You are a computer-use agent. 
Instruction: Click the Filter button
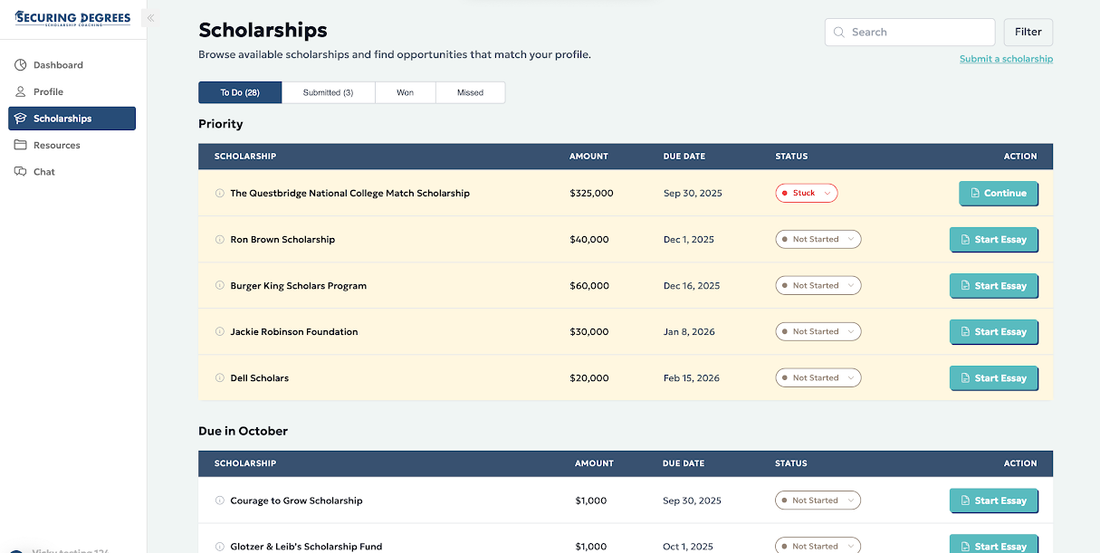tap(1028, 32)
